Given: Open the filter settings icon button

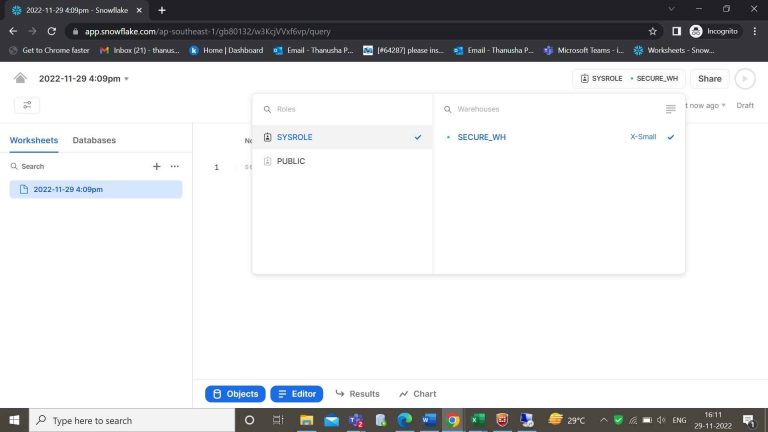Looking at the screenshot, I should [x=27, y=105].
